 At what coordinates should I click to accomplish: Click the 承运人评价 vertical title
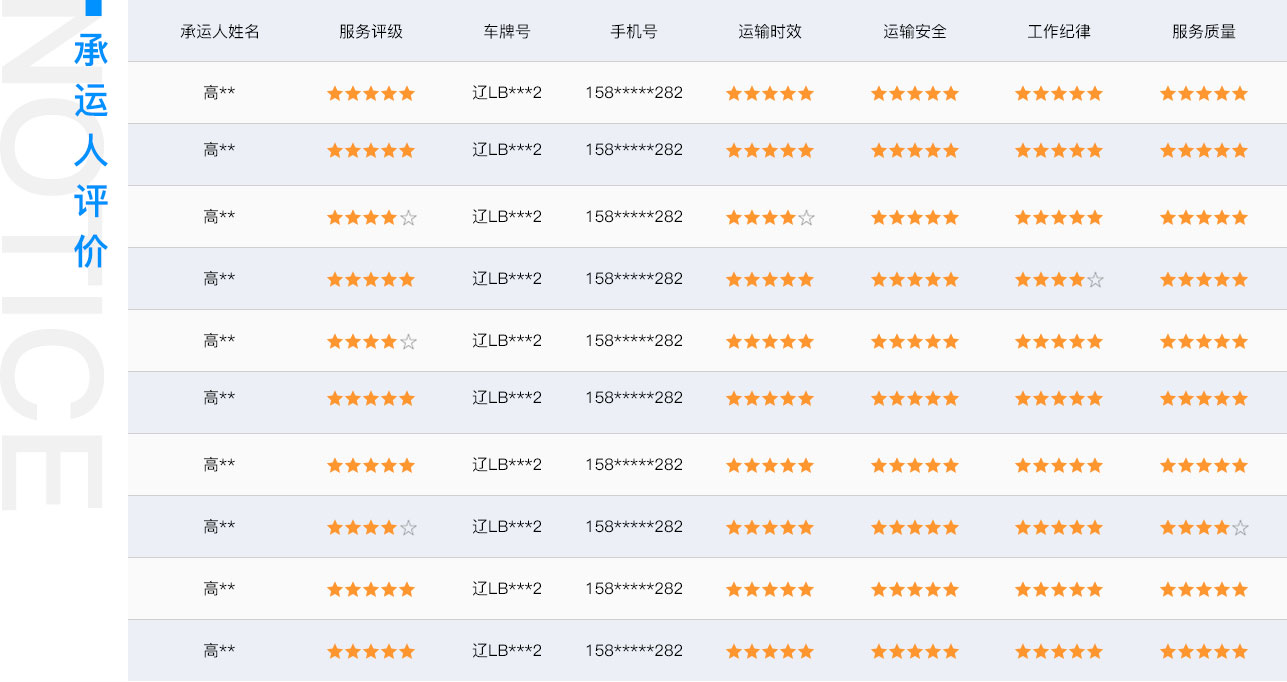click(91, 151)
